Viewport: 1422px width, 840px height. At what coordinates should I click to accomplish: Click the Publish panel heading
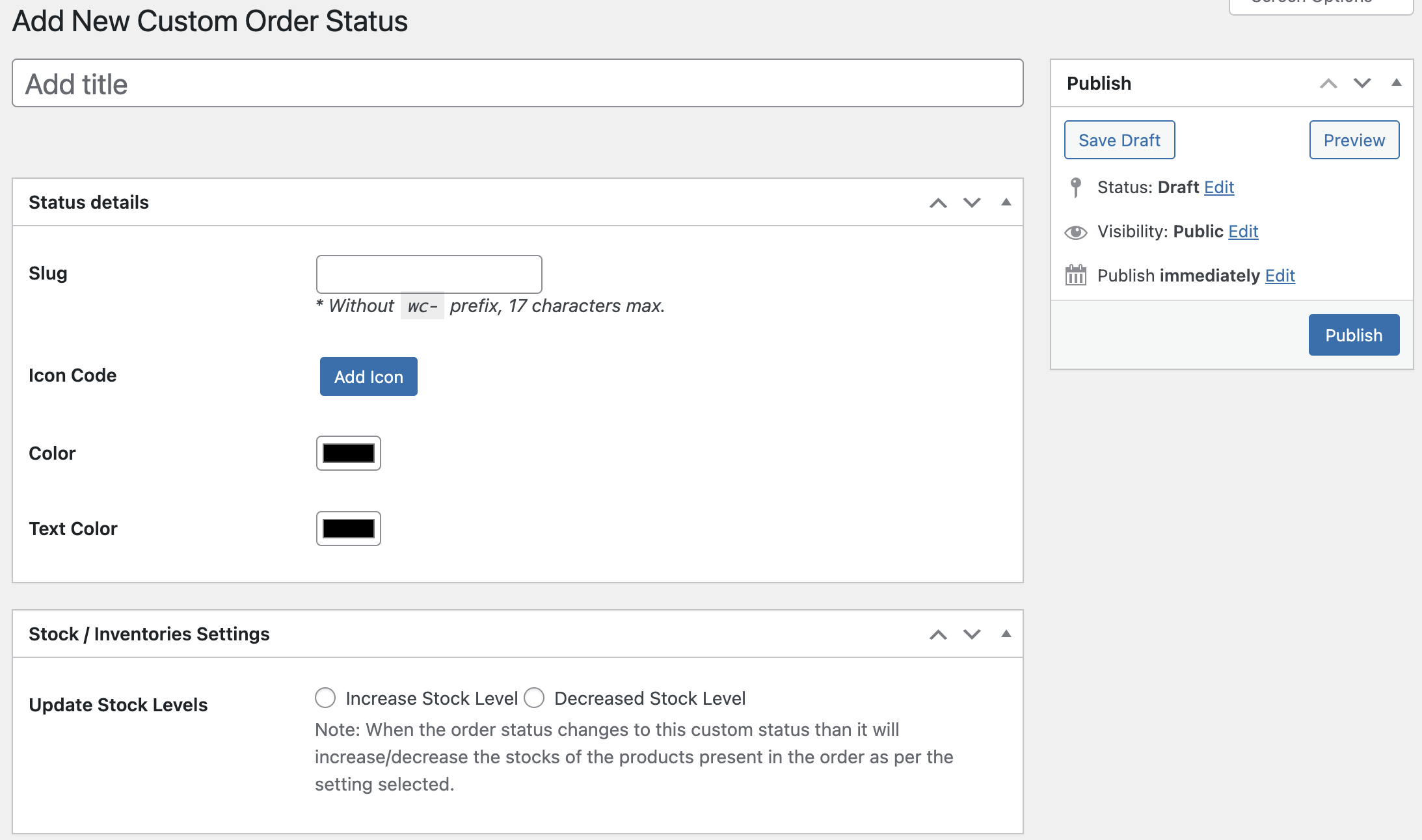(x=1099, y=83)
